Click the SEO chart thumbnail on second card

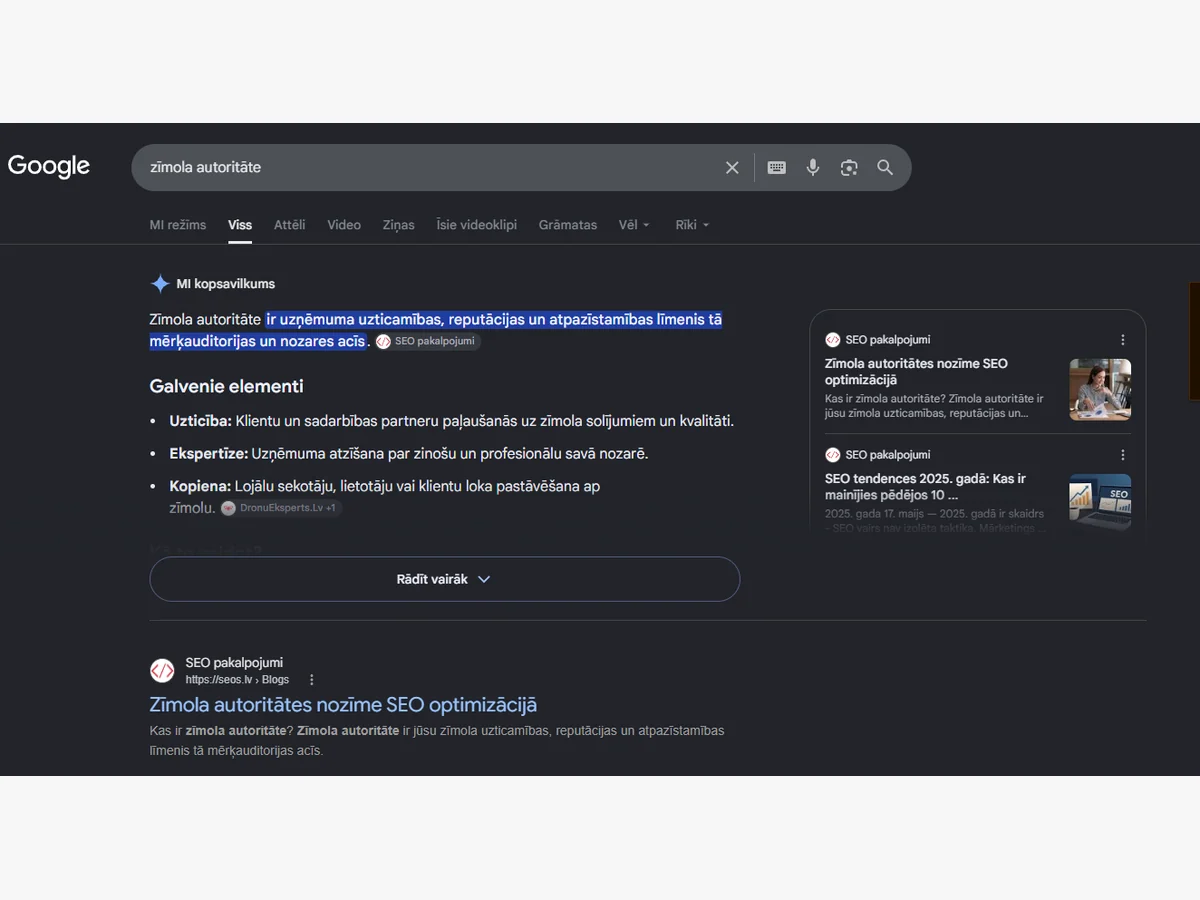click(1100, 502)
